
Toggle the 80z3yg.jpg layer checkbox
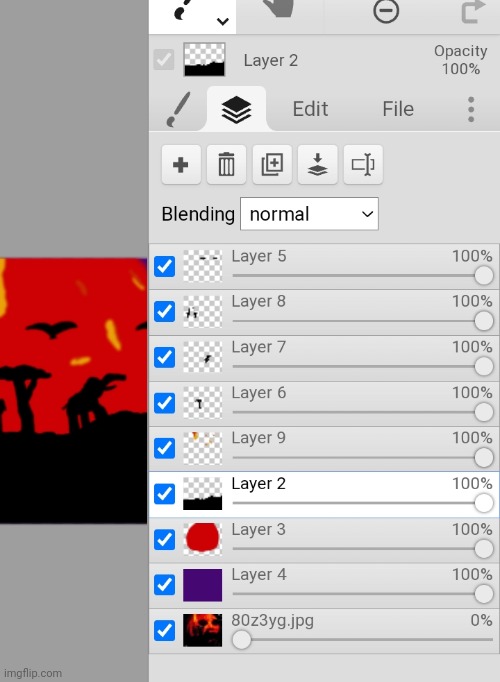click(x=164, y=631)
